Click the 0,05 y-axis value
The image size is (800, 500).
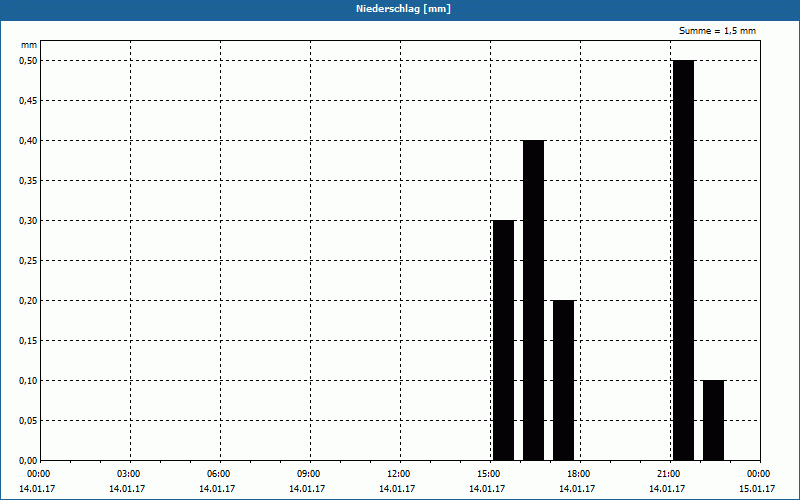tap(28, 421)
